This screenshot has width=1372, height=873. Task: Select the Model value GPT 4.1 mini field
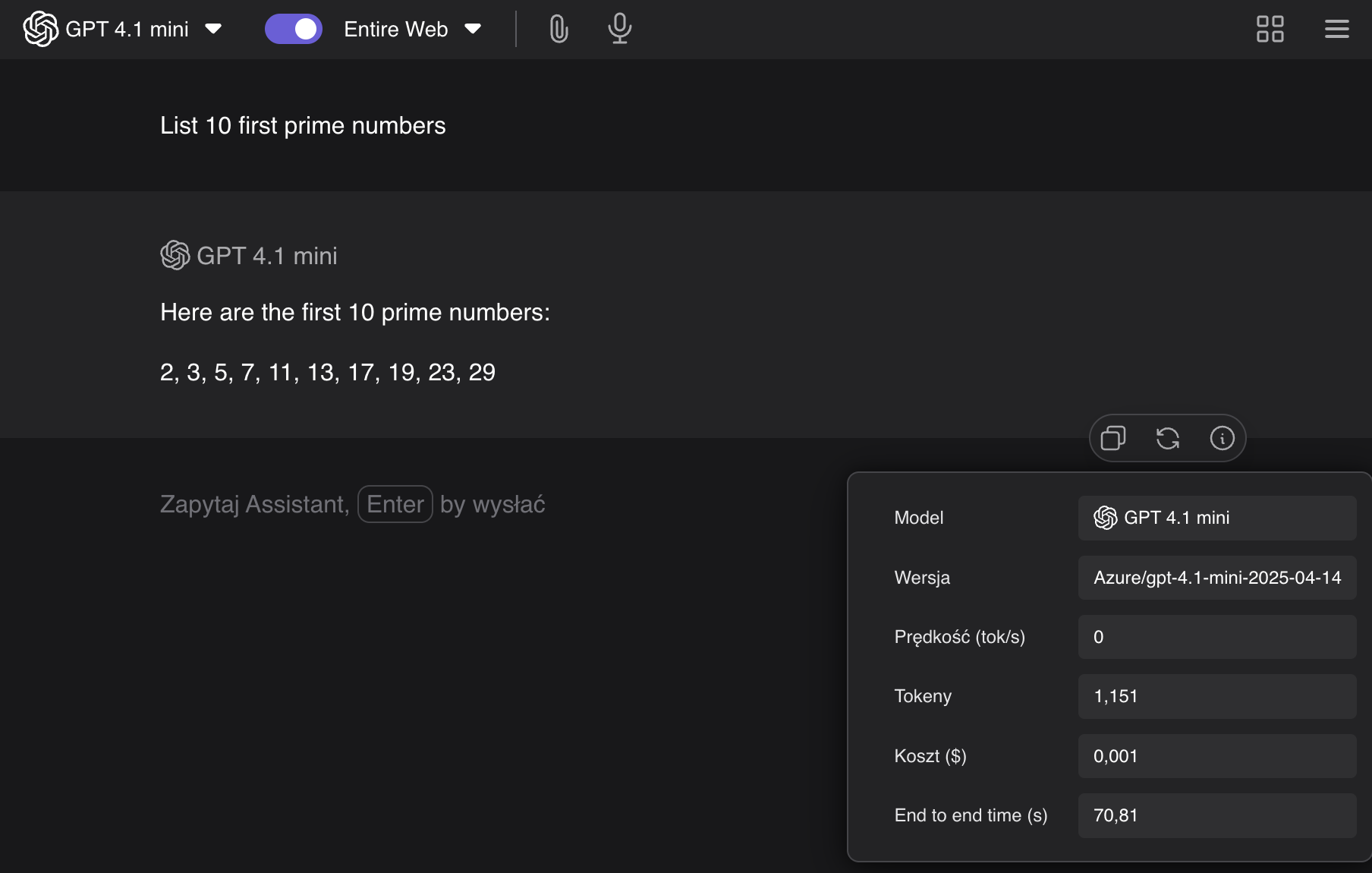tap(1216, 518)
